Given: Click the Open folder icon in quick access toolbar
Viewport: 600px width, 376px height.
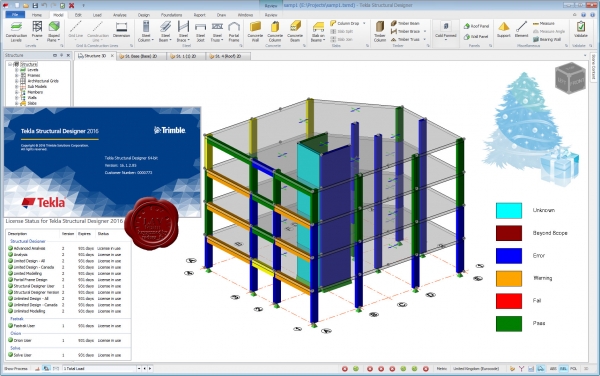Looking at the screenshot, I should coord(26,5).
